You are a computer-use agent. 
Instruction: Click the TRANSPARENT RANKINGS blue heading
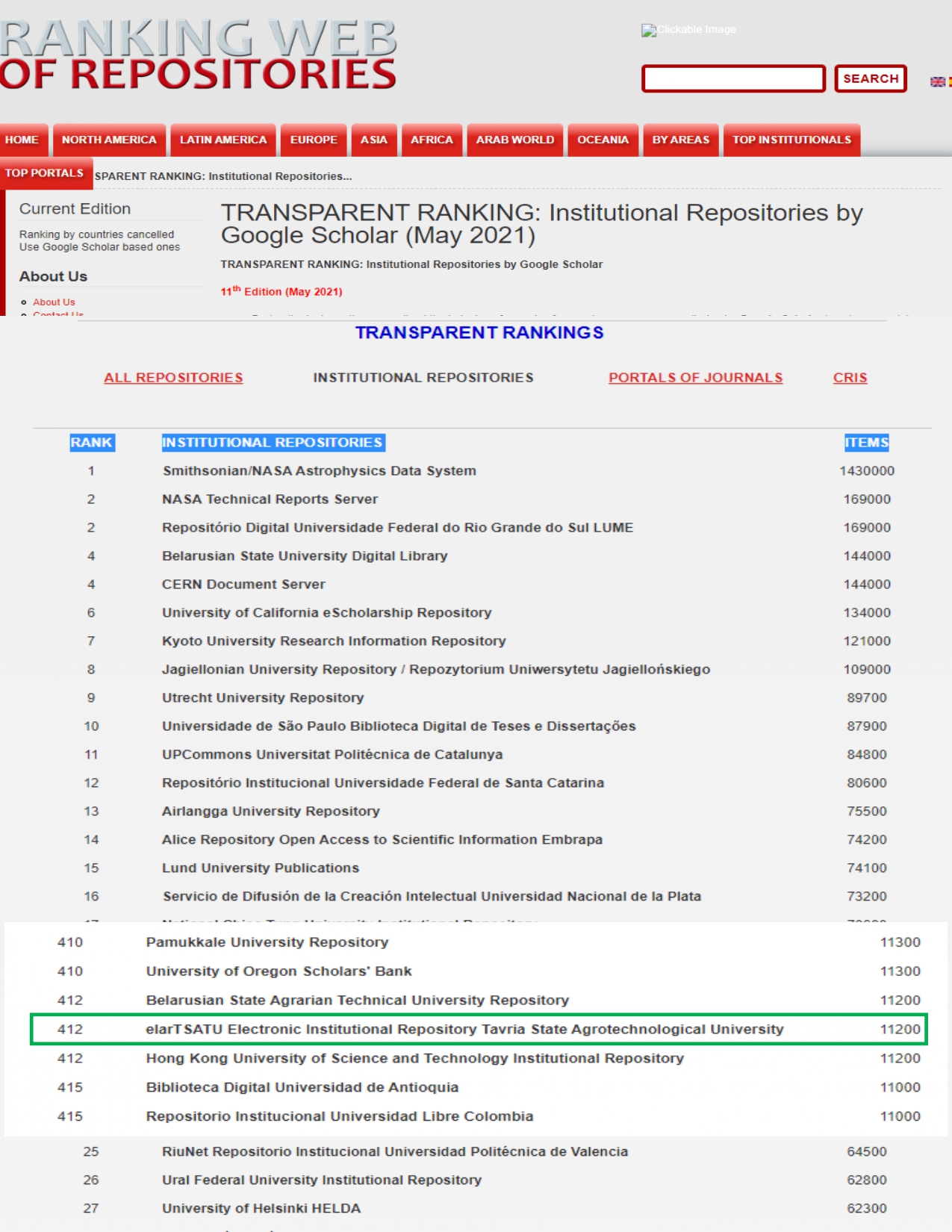pos(479,333)
